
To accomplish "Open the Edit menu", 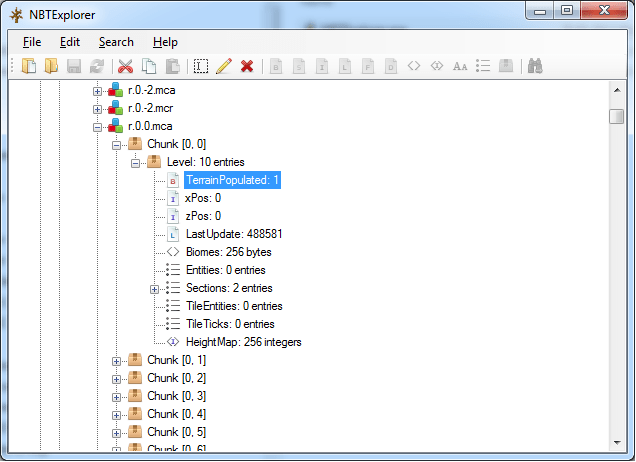I will tap(70, 42).
